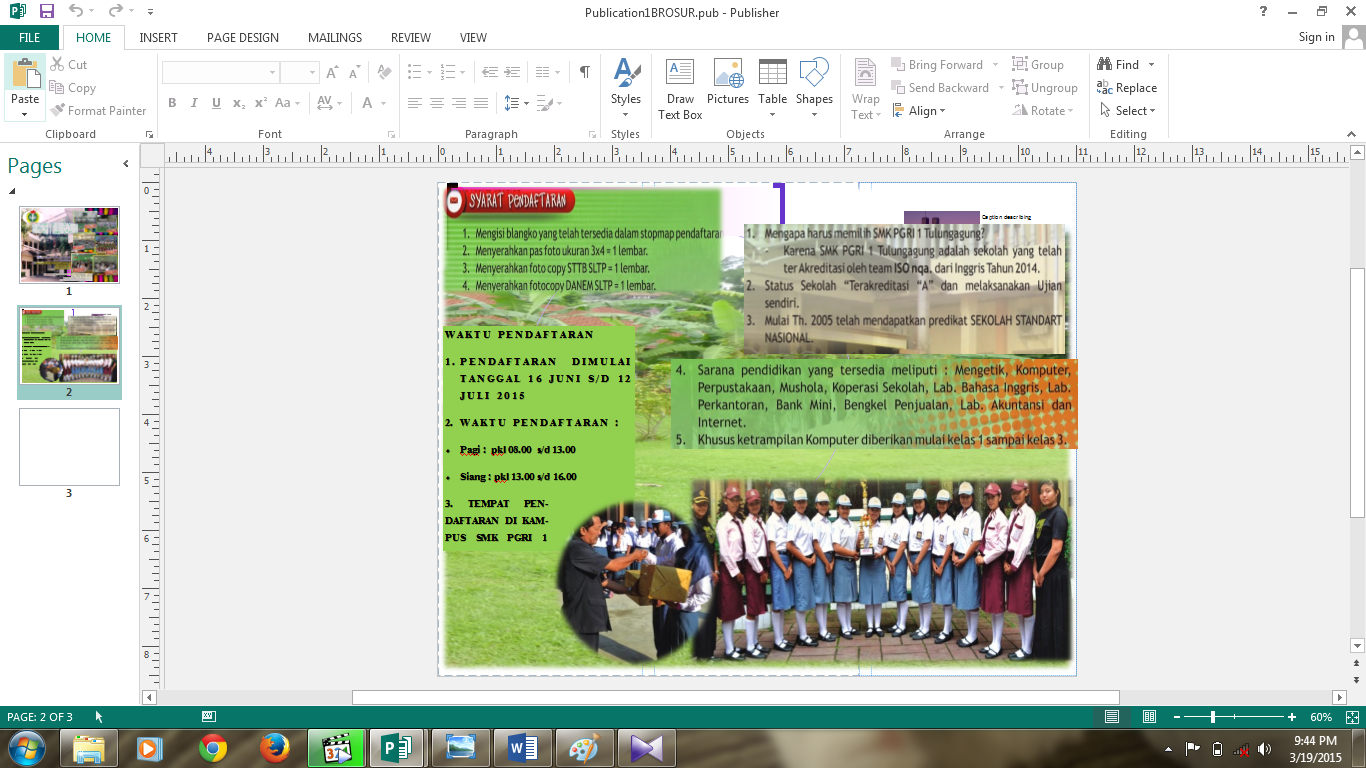The width and height of the screenshot is (1366, 768).
Task: Click the Save icon in Quick Access
Action: pyautogui.click(x=47, y=12)
